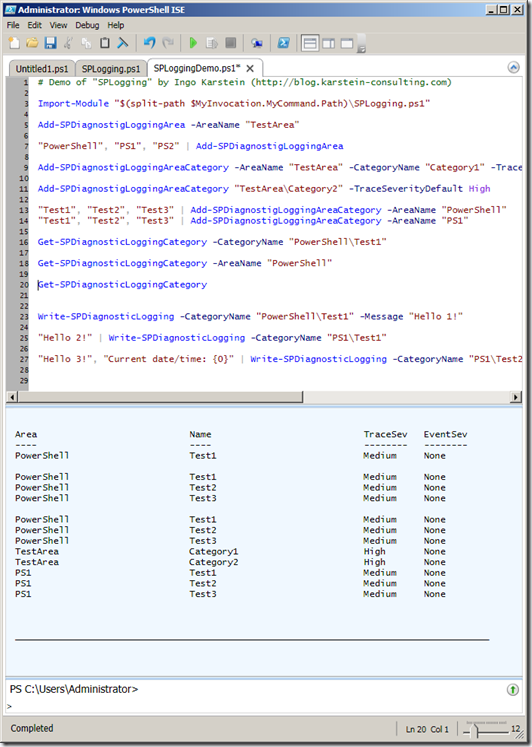This screenshot has height=747, width=532.
Task: Undo the last edit
Action: 150,43
